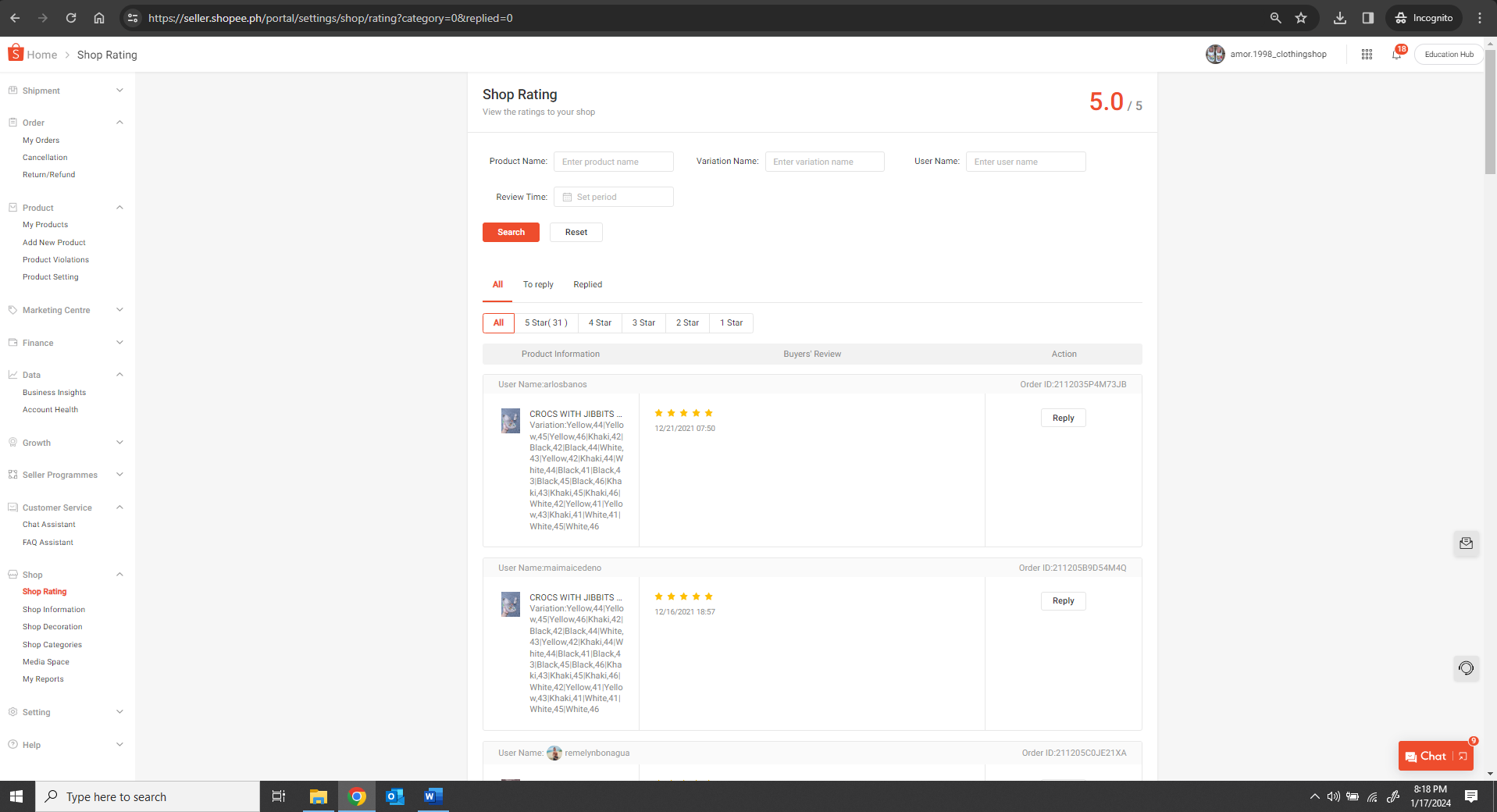Toggle the browser side panel icon
1497x812 pixels.
(1368, 18)
